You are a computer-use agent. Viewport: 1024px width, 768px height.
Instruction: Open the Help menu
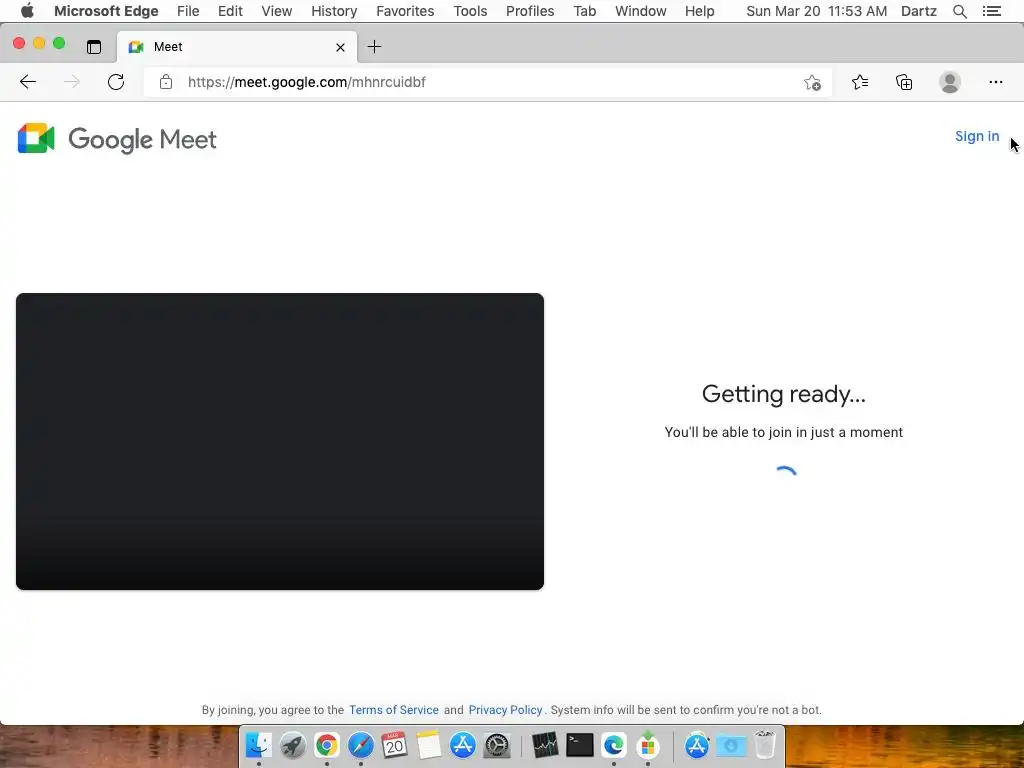tap(699, 11)
